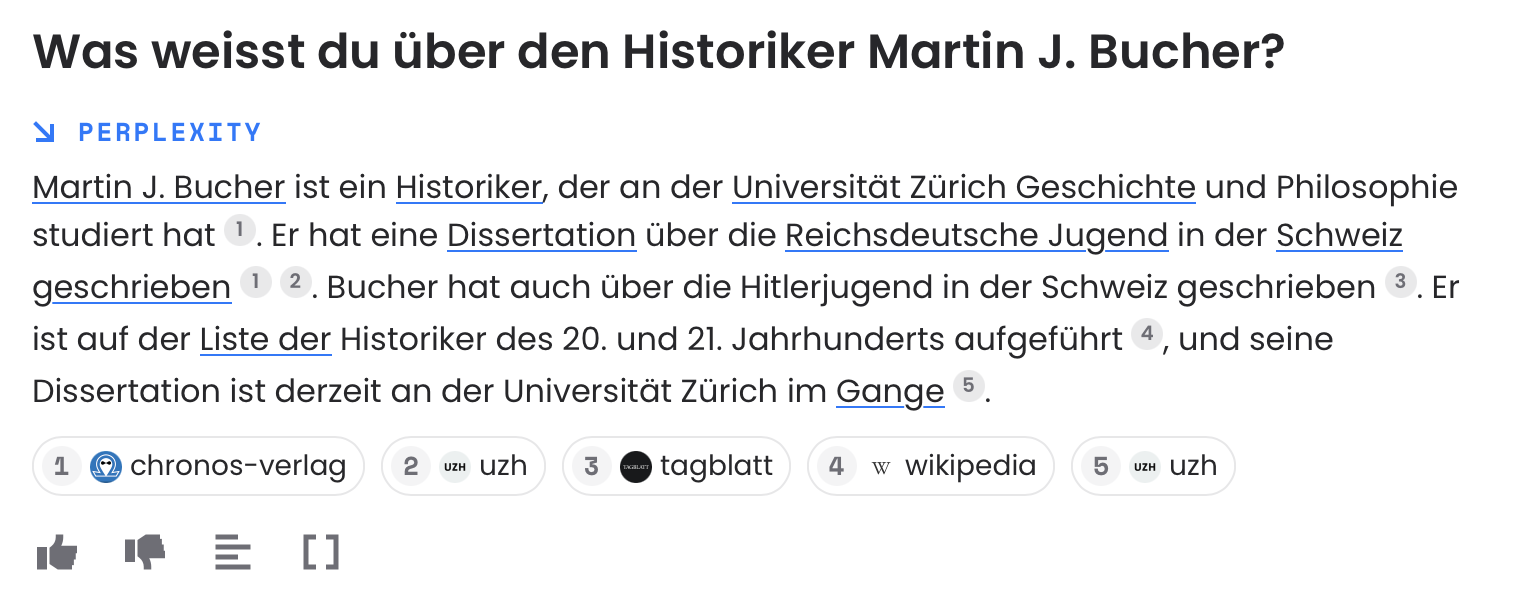Click the Liste der link in the answer
The image size is (1530, 604).
click(265, 340)
